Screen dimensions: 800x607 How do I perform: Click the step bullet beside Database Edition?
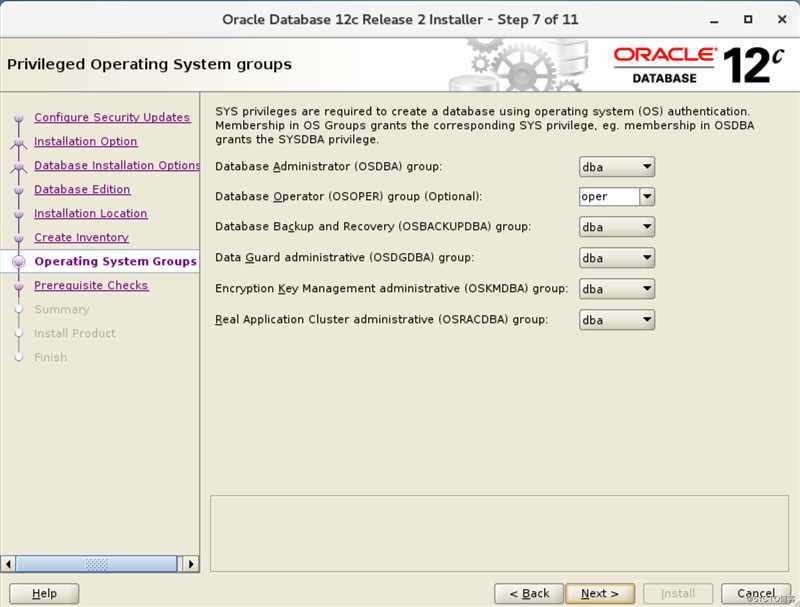[x=19, y=190]
